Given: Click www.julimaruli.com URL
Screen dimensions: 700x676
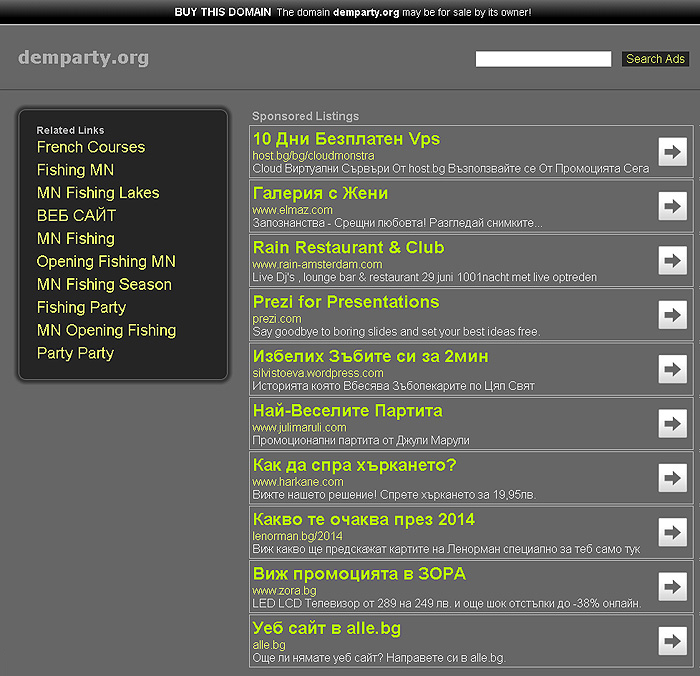Looking at the screenshot, I should click(299, 427).
